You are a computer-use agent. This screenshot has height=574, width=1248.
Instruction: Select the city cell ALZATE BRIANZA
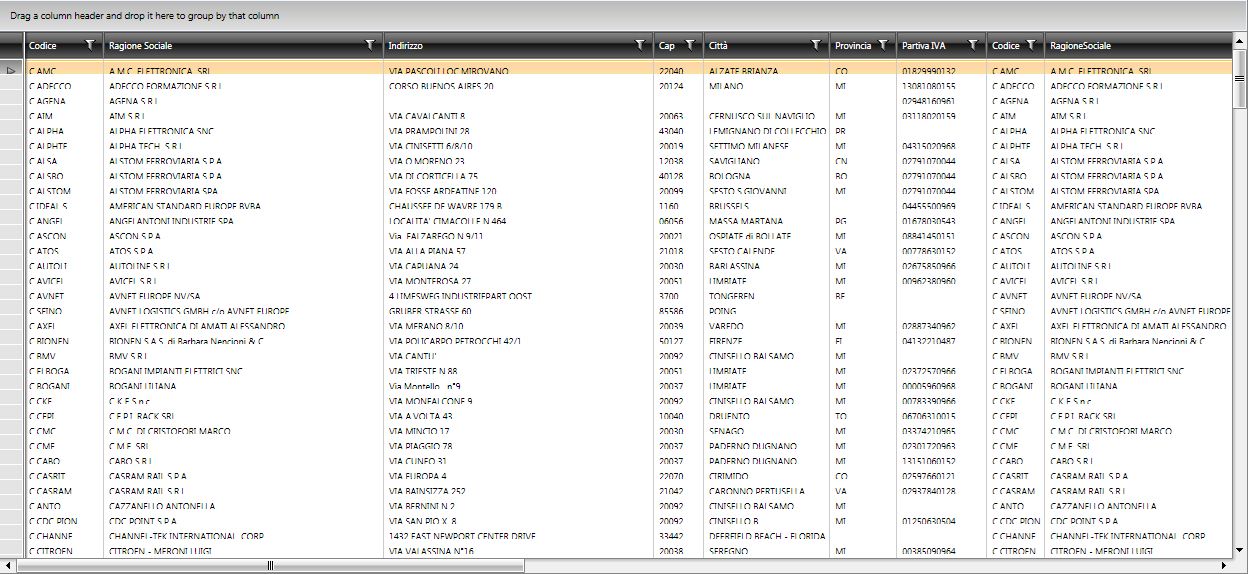point(767,71)
